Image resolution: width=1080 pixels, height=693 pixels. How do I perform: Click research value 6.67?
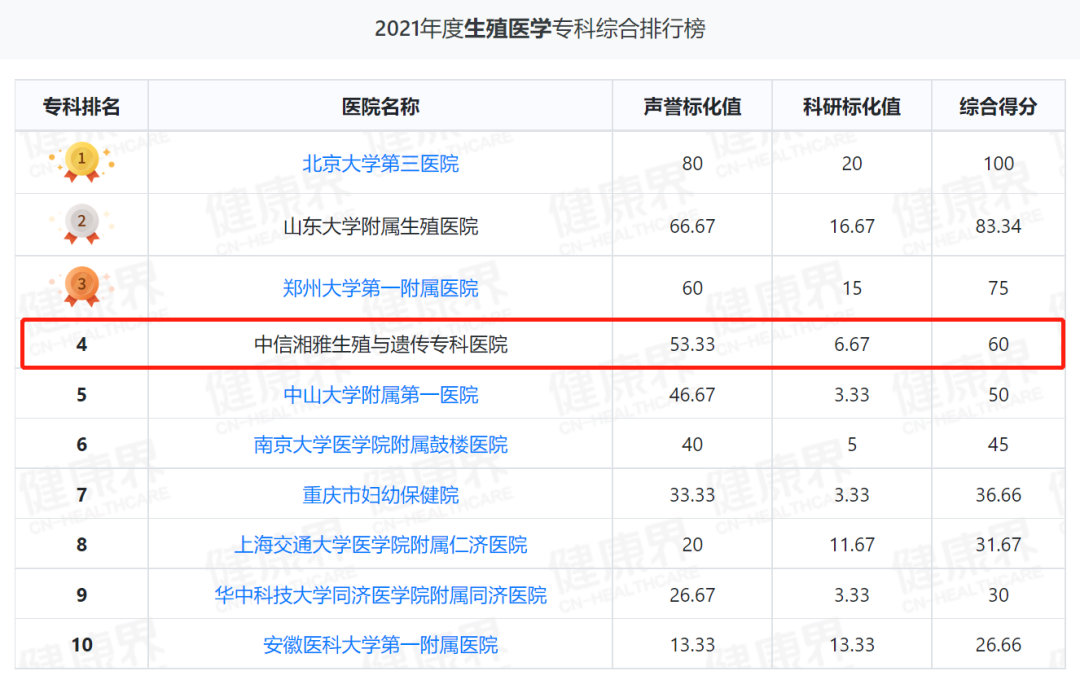pyautogui.click(x=852, y=344)
